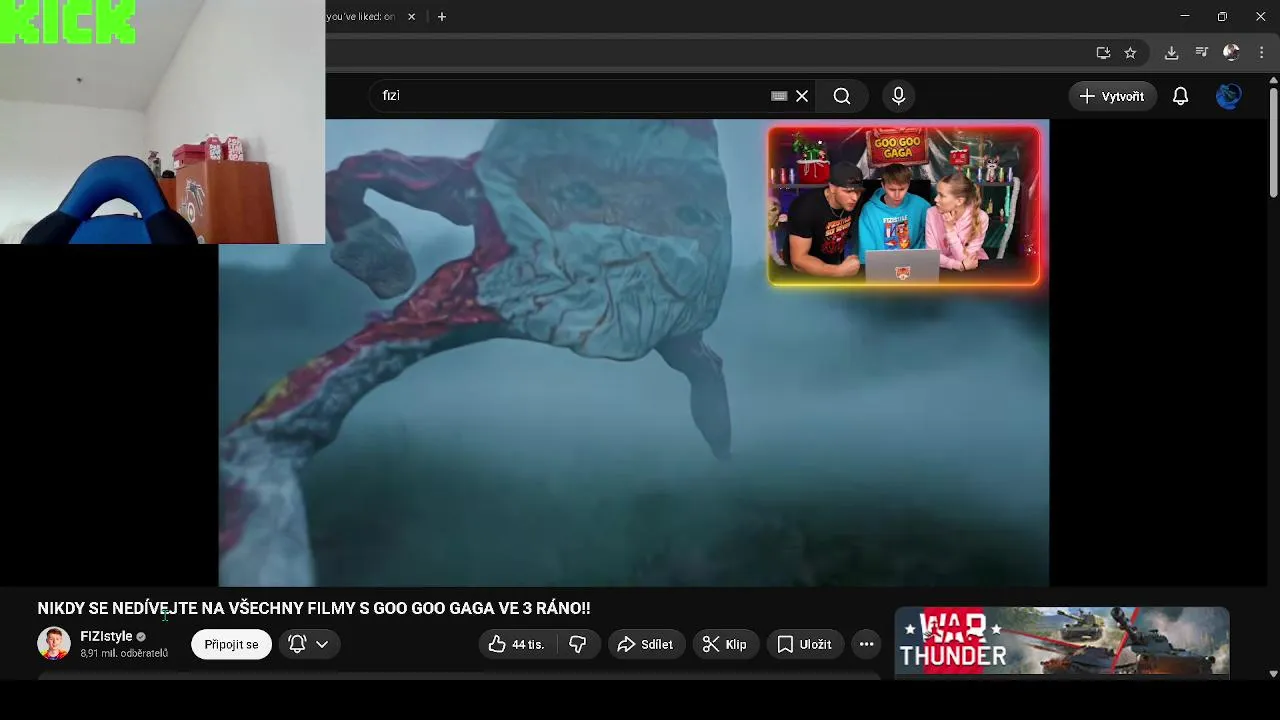Image resolution: width=1280 pixels, height=720 pixels.
Task: Click the Připojit se join button
Action: pyautogui.click(x=231, y=644)
